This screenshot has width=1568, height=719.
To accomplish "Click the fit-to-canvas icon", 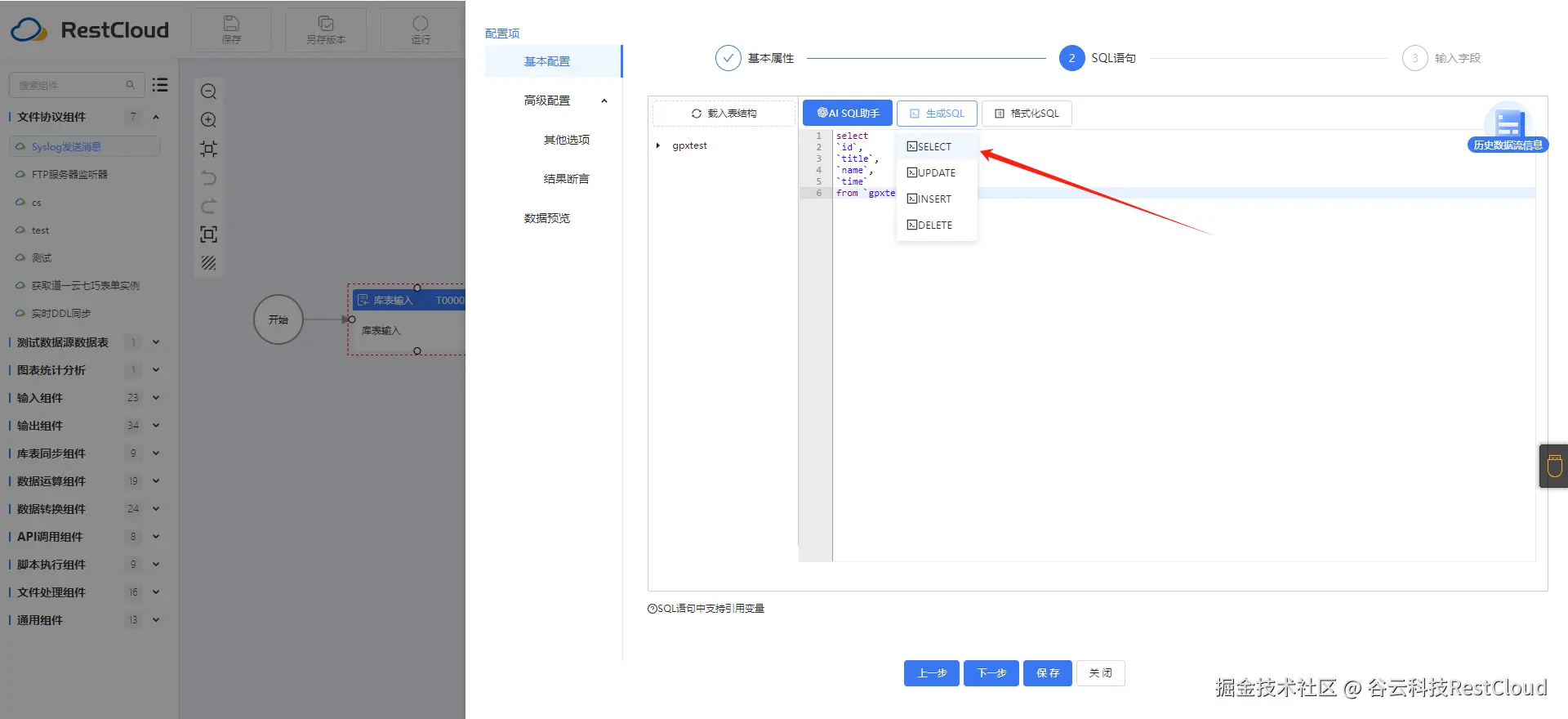I will click(209, 149).
